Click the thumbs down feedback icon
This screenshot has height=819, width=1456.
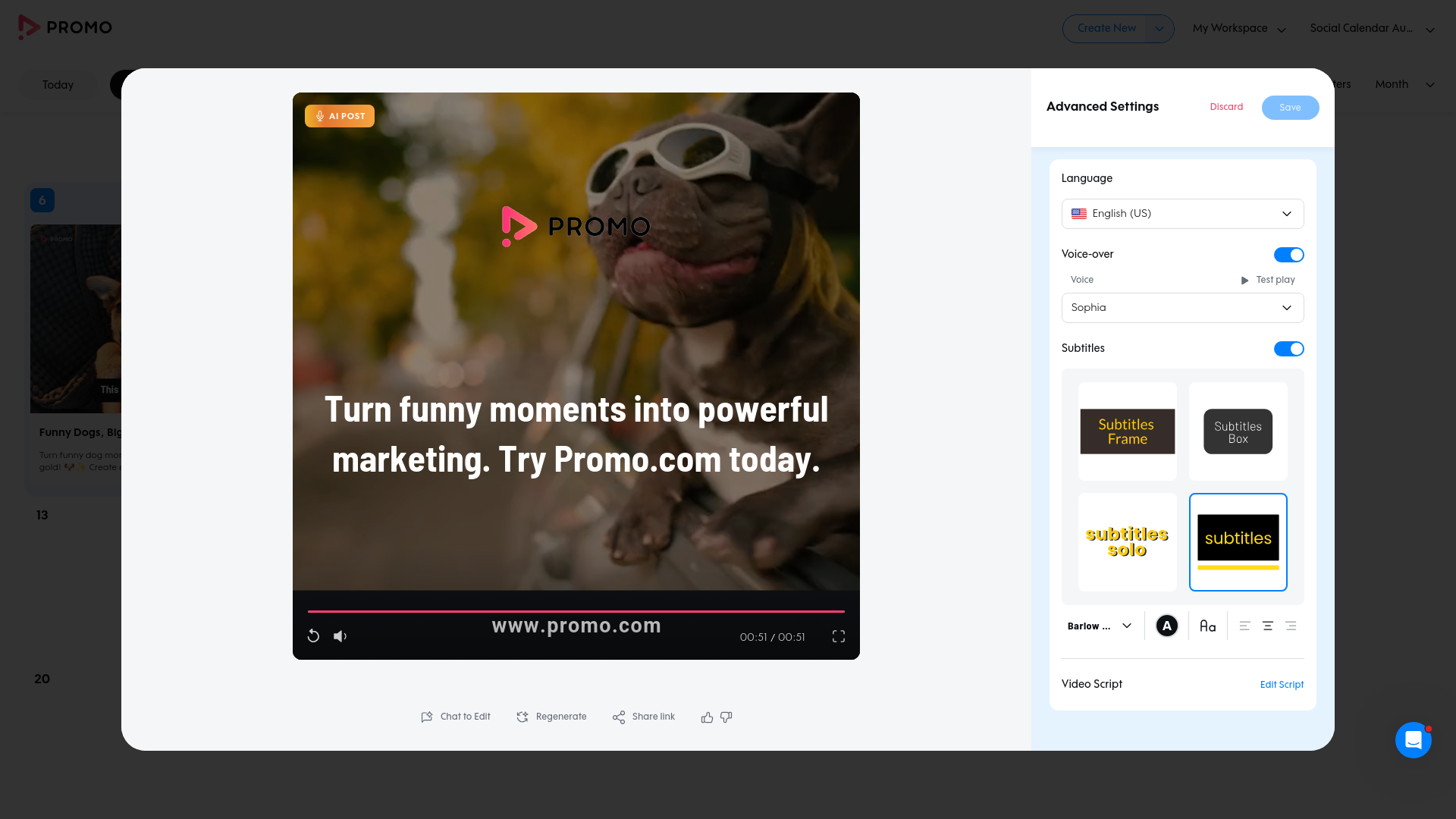(726, 717)
